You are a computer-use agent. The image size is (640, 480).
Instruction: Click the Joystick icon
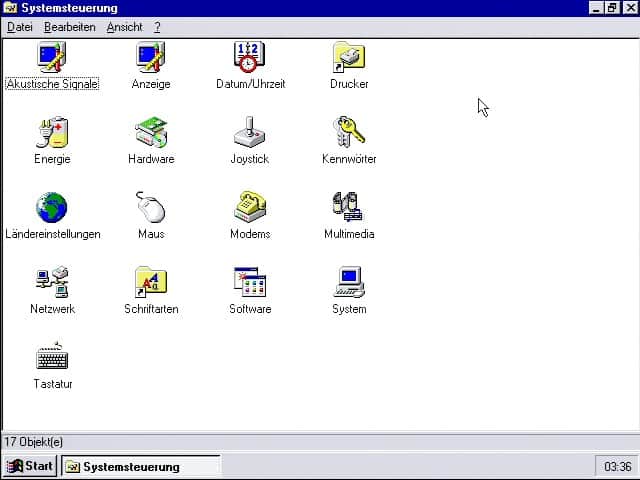coord(249,132)
